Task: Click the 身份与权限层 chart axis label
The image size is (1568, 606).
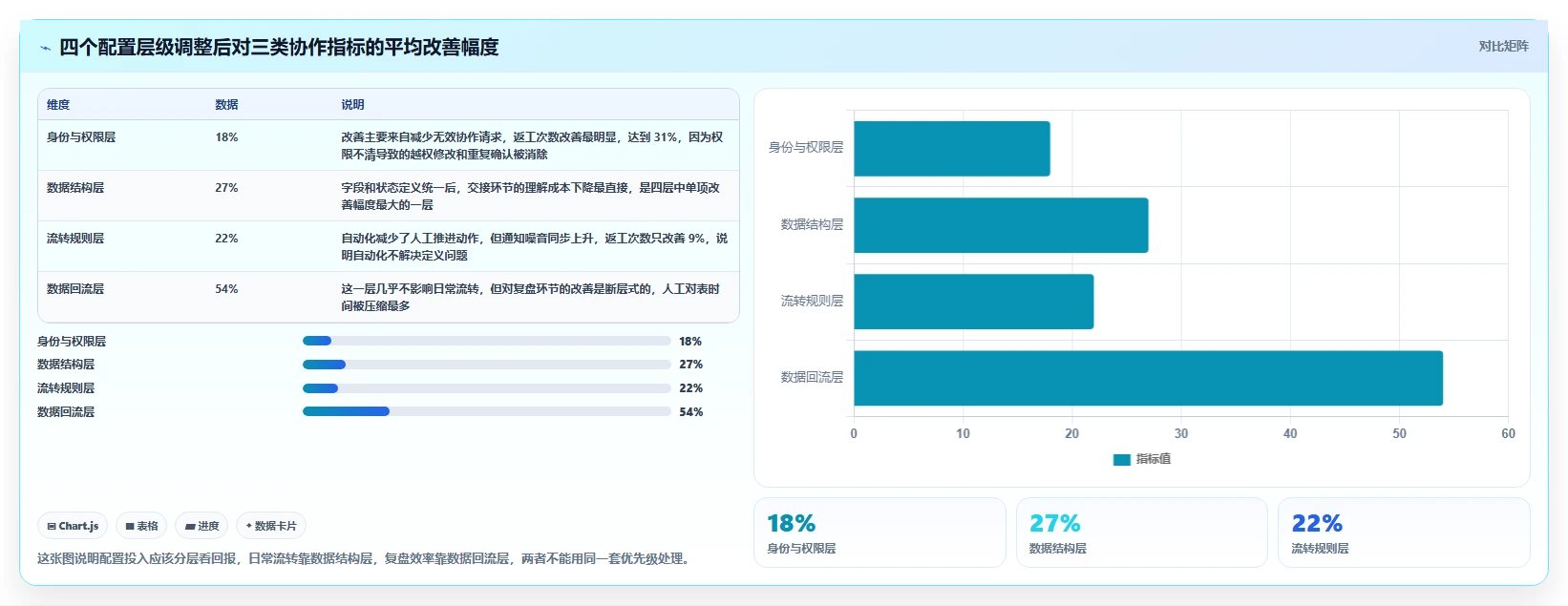Action: click(x=806, y=148)
